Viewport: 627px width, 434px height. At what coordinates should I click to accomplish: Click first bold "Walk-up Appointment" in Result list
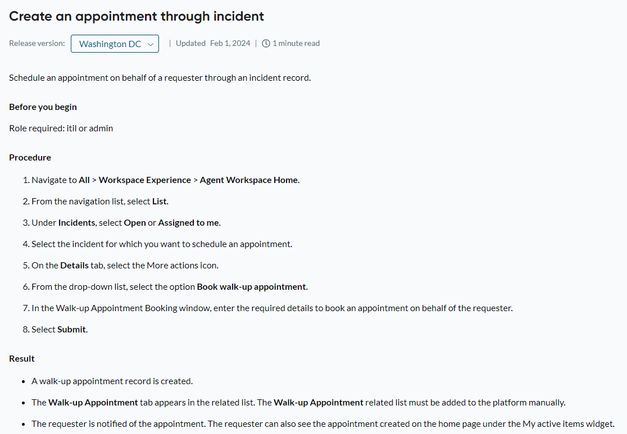tap(93, 402)
